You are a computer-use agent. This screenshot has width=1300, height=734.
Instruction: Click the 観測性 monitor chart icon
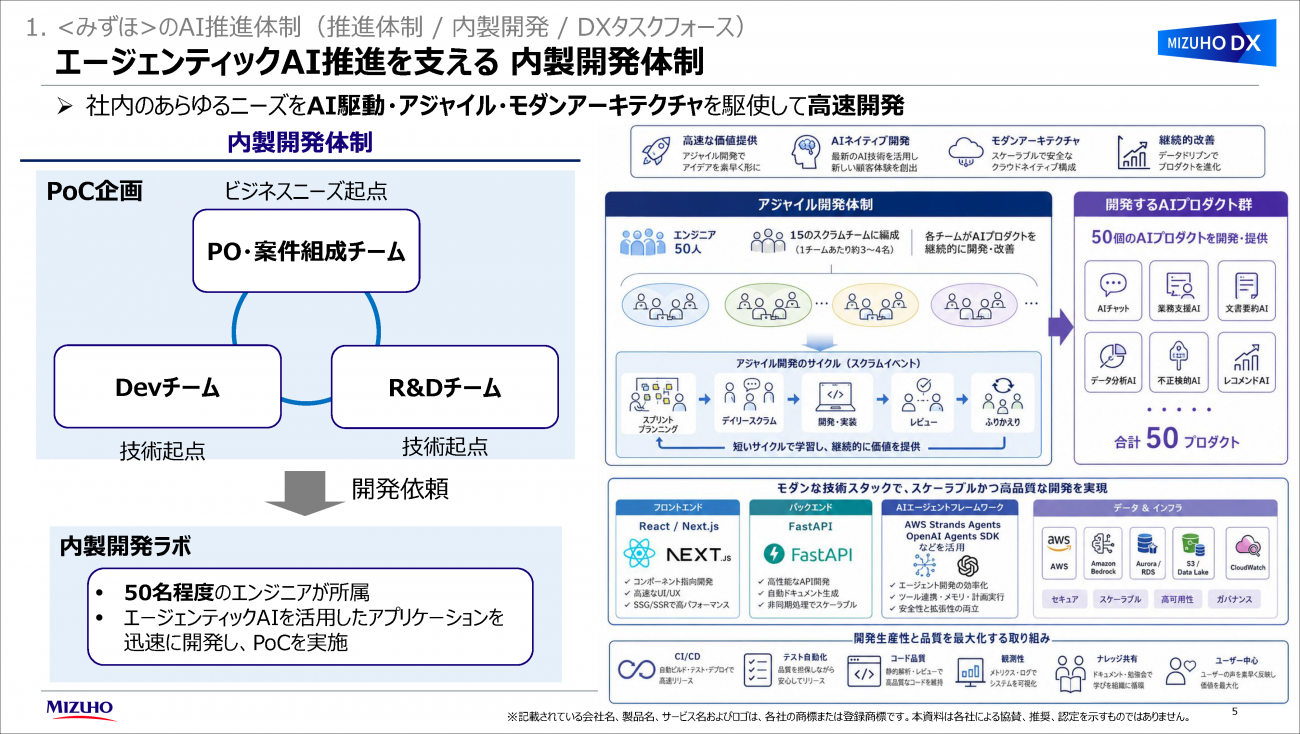coord(970,671)
